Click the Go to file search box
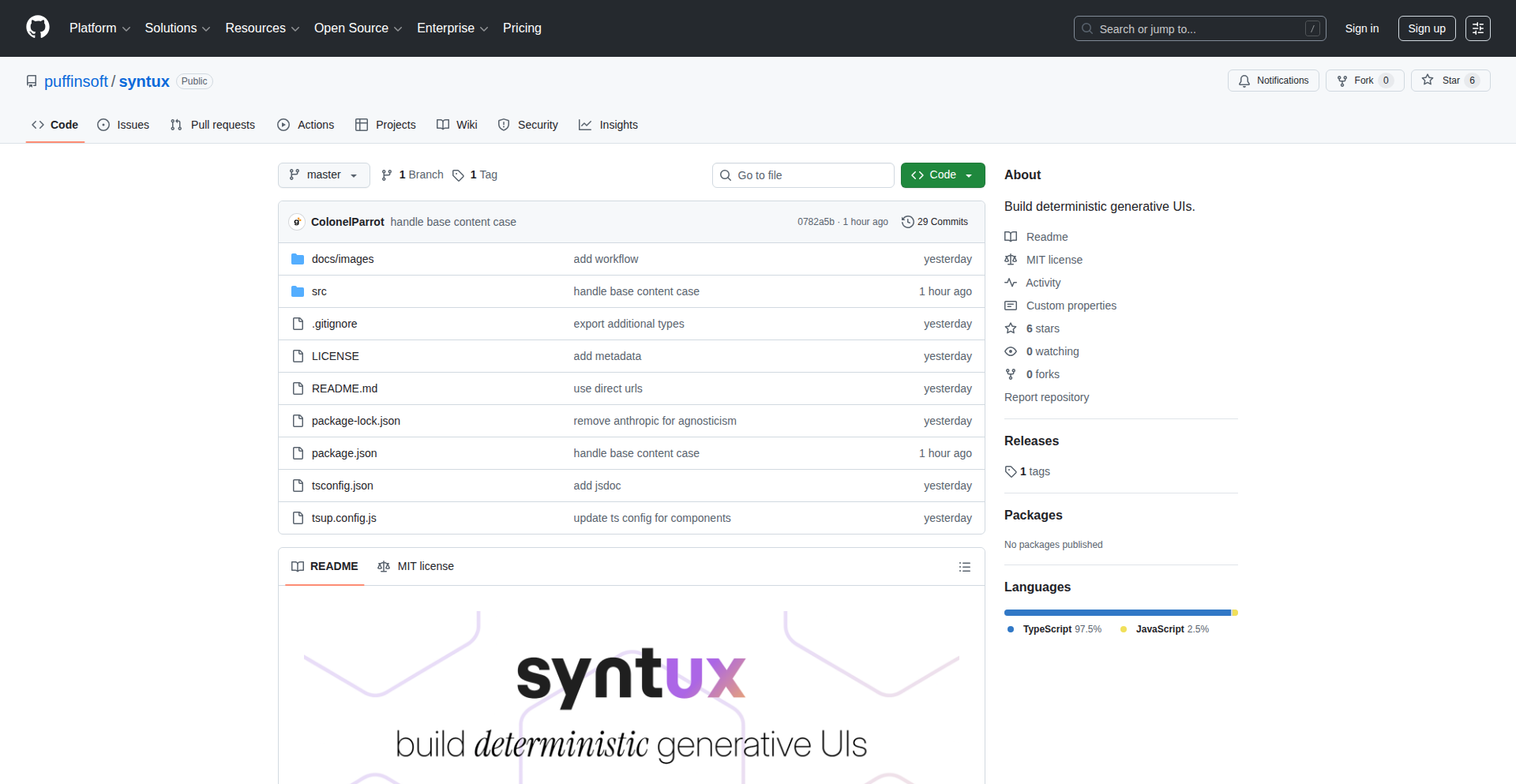The width and height of the screenshot is (1516, 784). tap(803, 174)
